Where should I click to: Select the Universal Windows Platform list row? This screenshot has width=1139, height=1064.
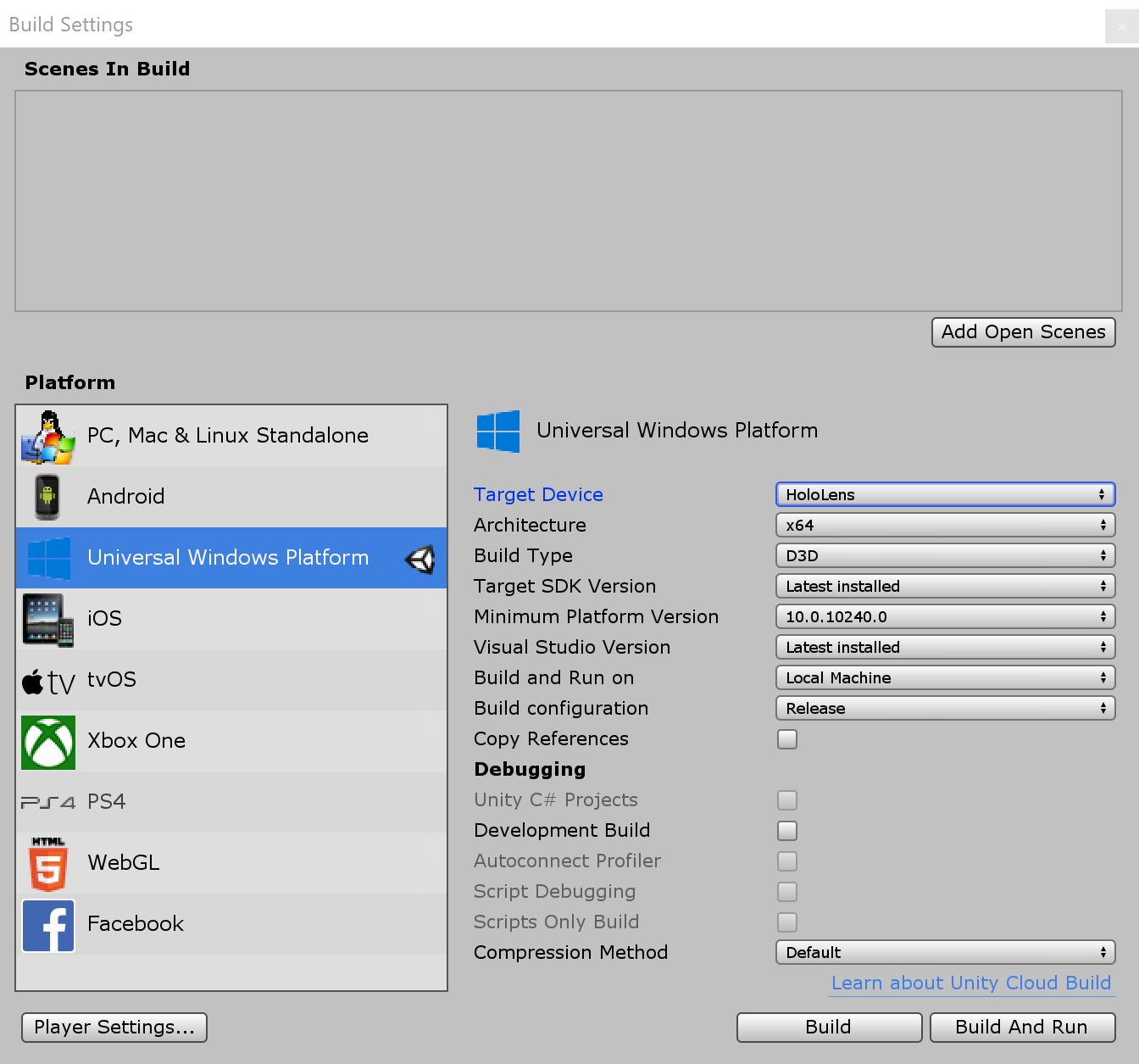tap(231, 558)
